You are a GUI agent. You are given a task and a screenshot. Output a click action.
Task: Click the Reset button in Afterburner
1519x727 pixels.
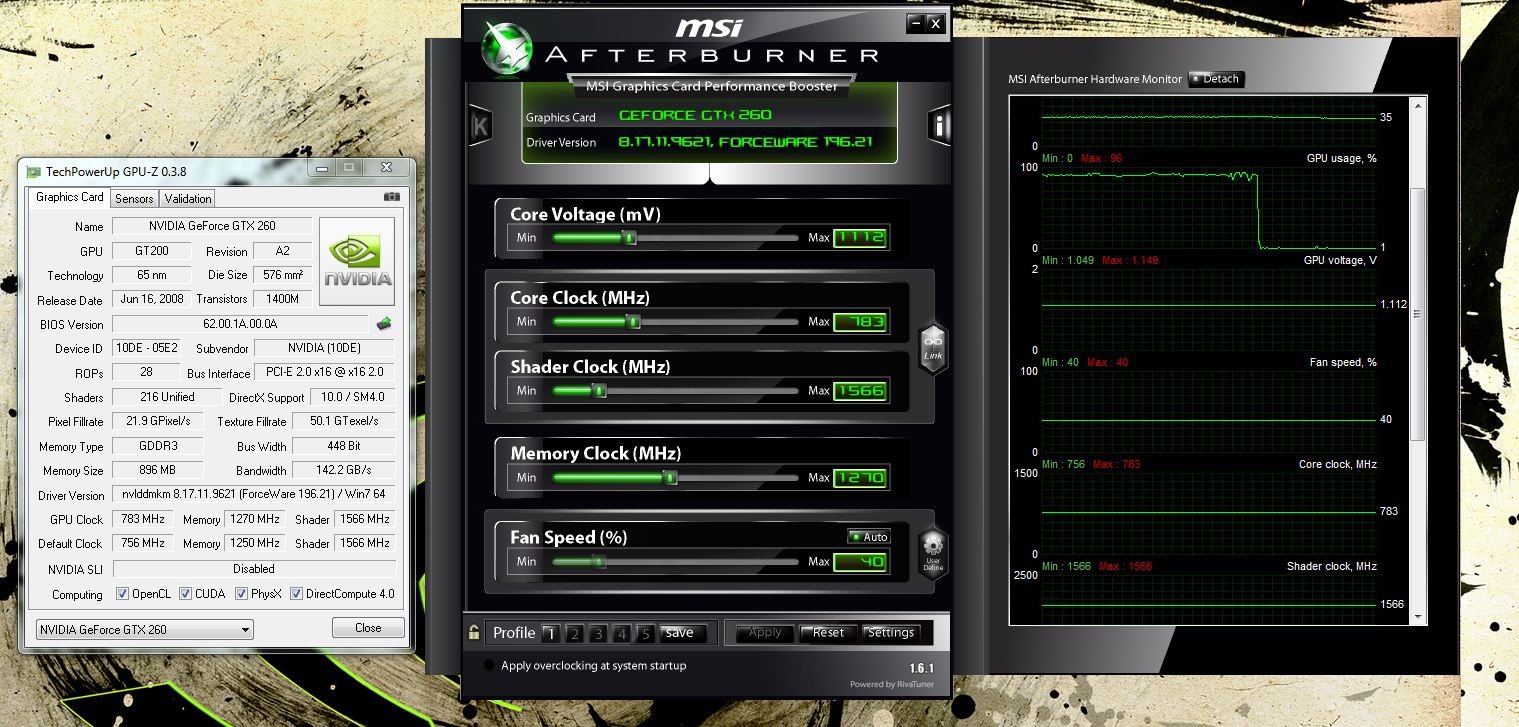pos(828,633)
